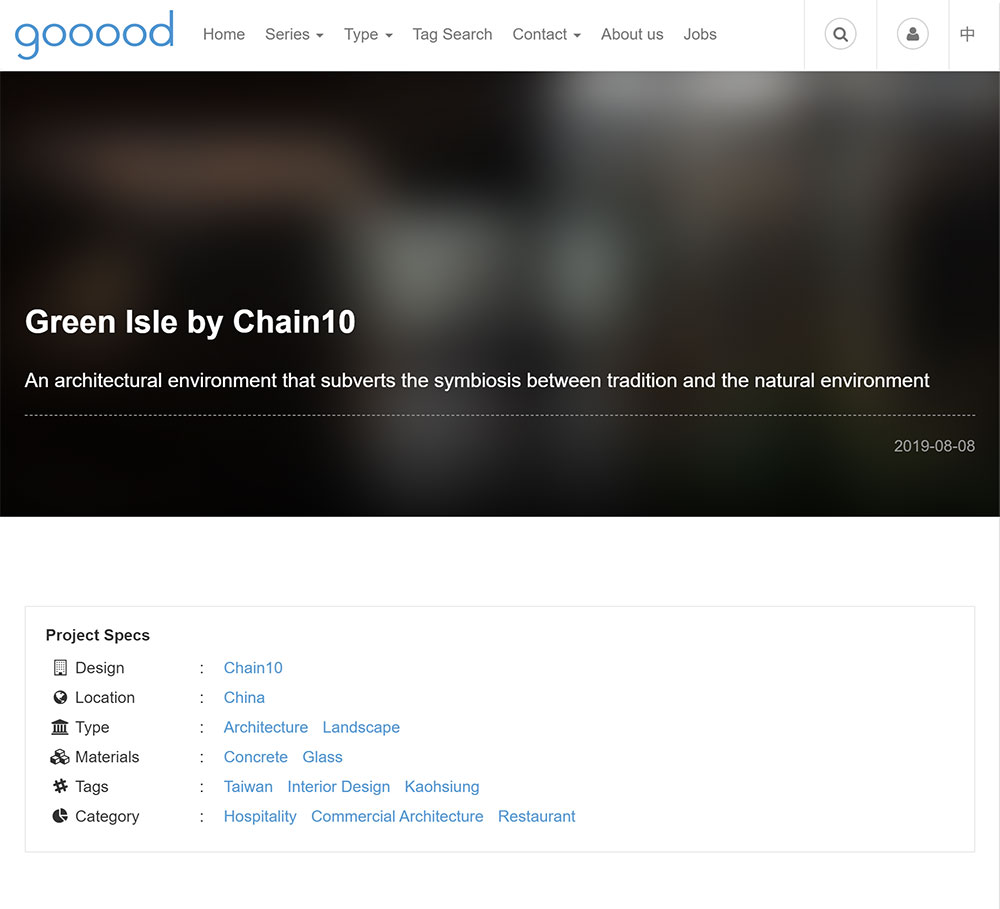Open About us page
This screenshot has width=1000, height=909.
point(632,34)
